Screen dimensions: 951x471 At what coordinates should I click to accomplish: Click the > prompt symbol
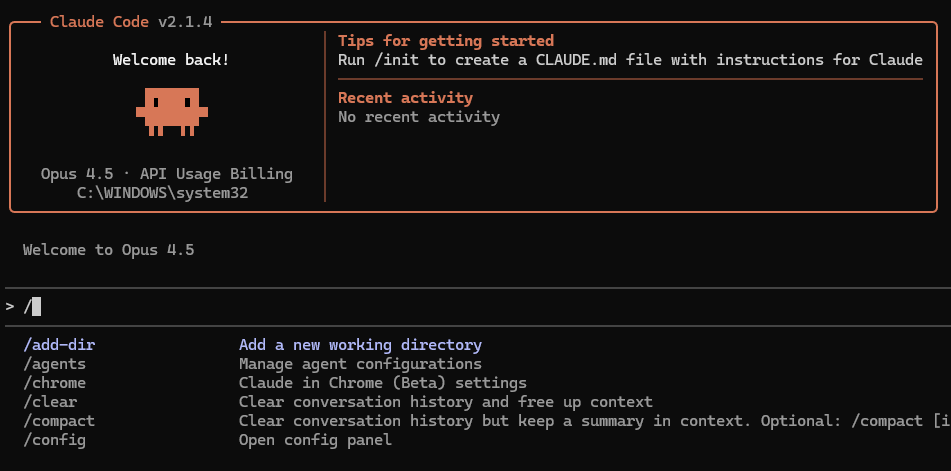tap(10, 307)
